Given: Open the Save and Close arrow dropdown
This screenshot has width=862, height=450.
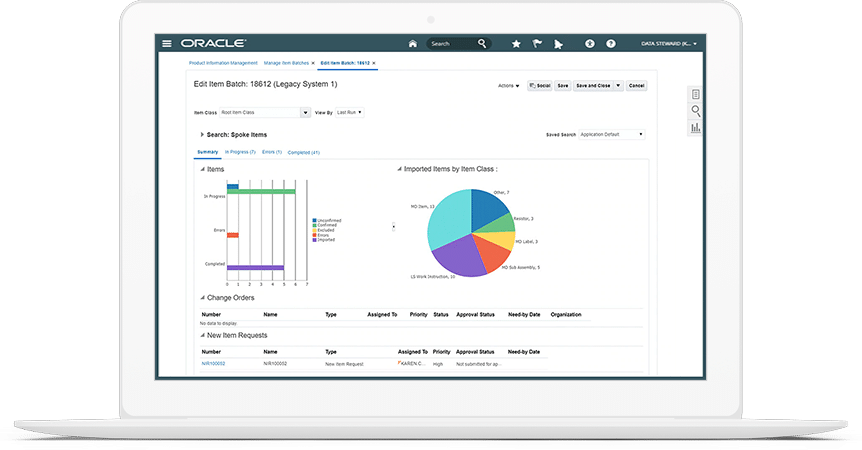Looking at the screenshot, I should pyautogui.click(x=618, y=86).
